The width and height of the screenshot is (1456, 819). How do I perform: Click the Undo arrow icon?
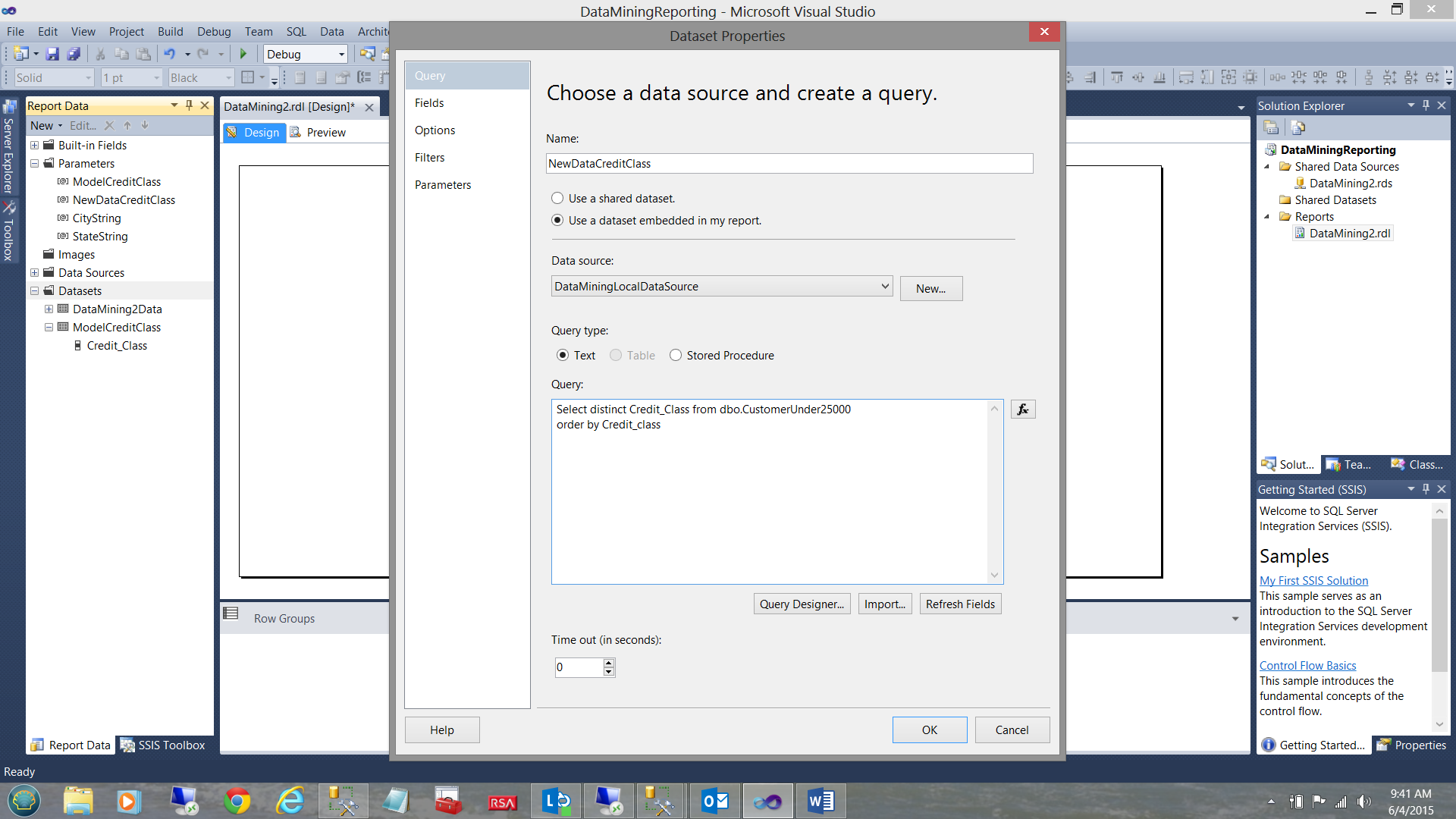click(169, 54)
